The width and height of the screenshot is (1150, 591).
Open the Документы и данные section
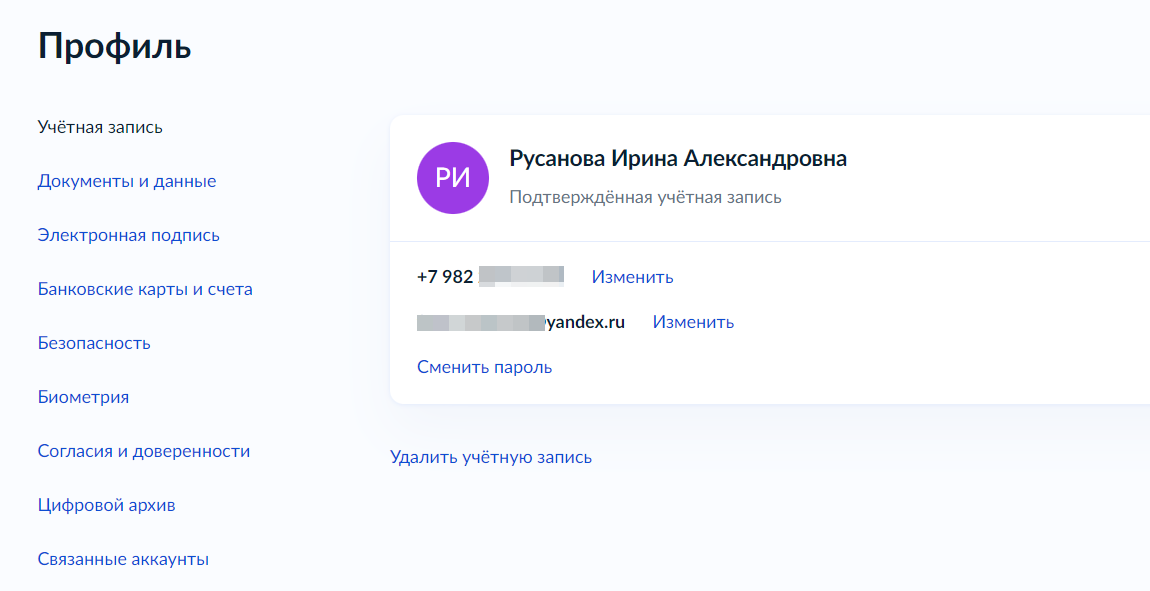coord(125,181)
